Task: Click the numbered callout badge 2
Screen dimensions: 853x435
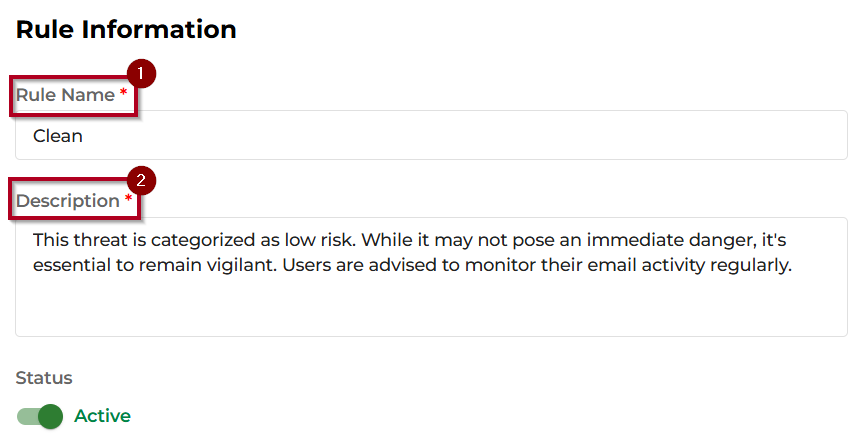Action: click(x=141, y=180)
